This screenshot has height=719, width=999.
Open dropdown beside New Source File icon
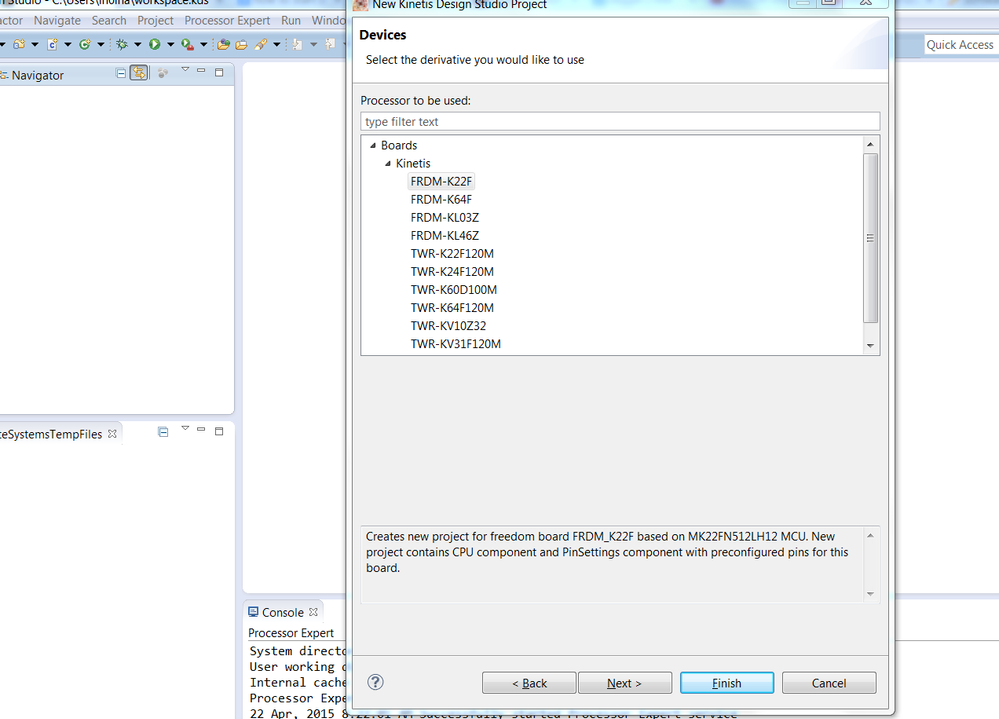68,45
